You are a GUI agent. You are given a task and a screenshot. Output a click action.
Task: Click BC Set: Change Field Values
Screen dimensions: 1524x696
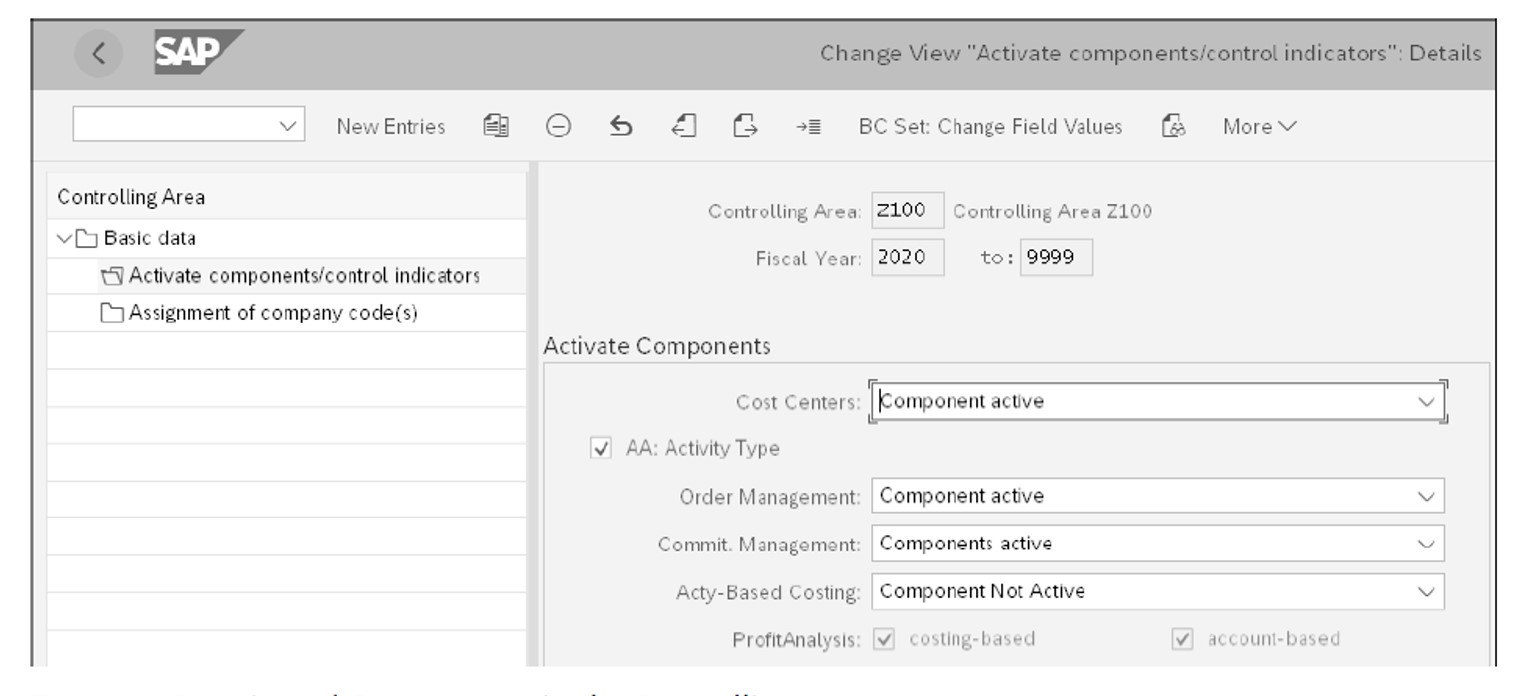point(990,126)
